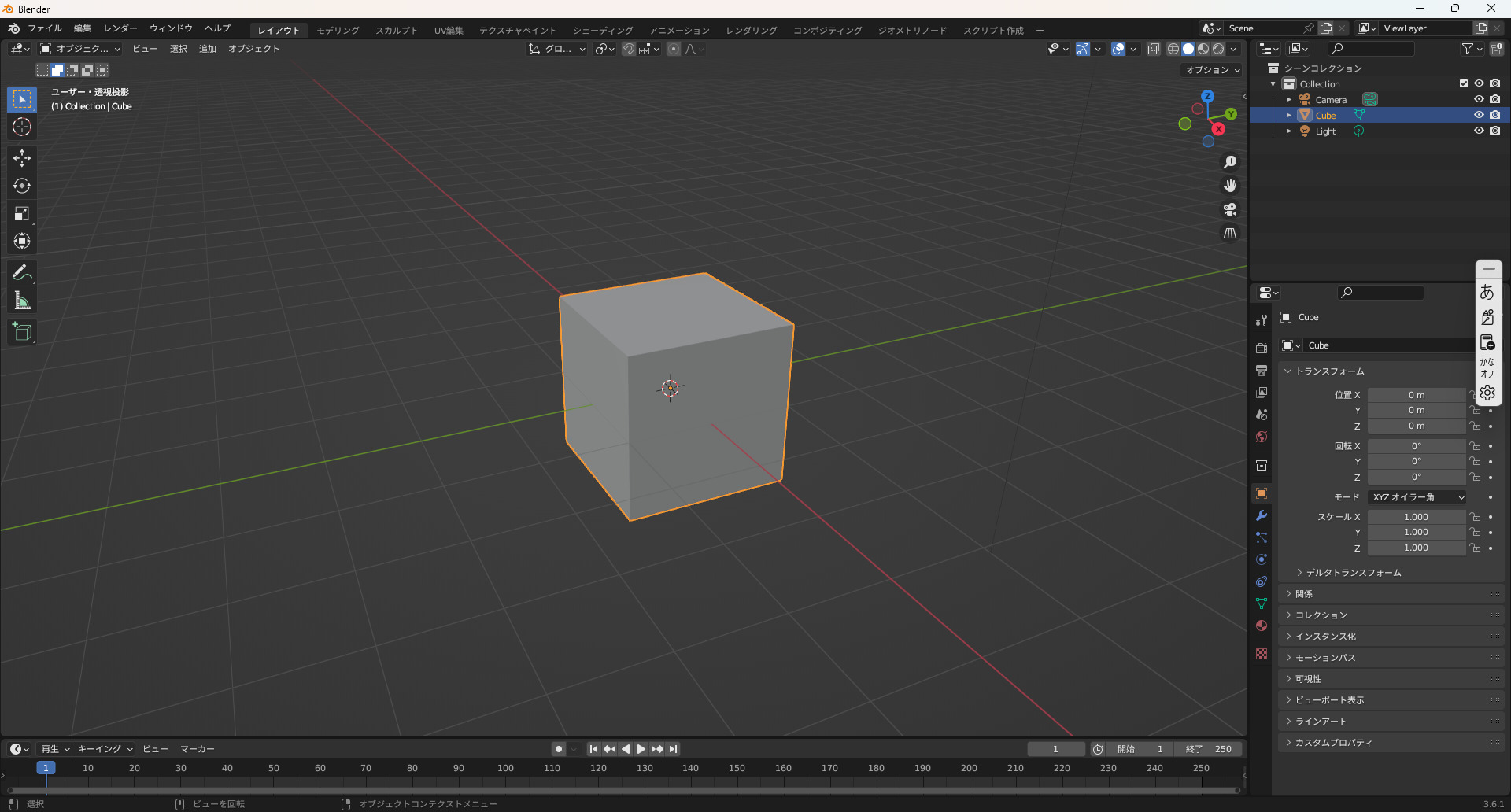
Task: Hide Light in viewport via eye icon
Action: pyautogui.click(x=1479, y=131)
